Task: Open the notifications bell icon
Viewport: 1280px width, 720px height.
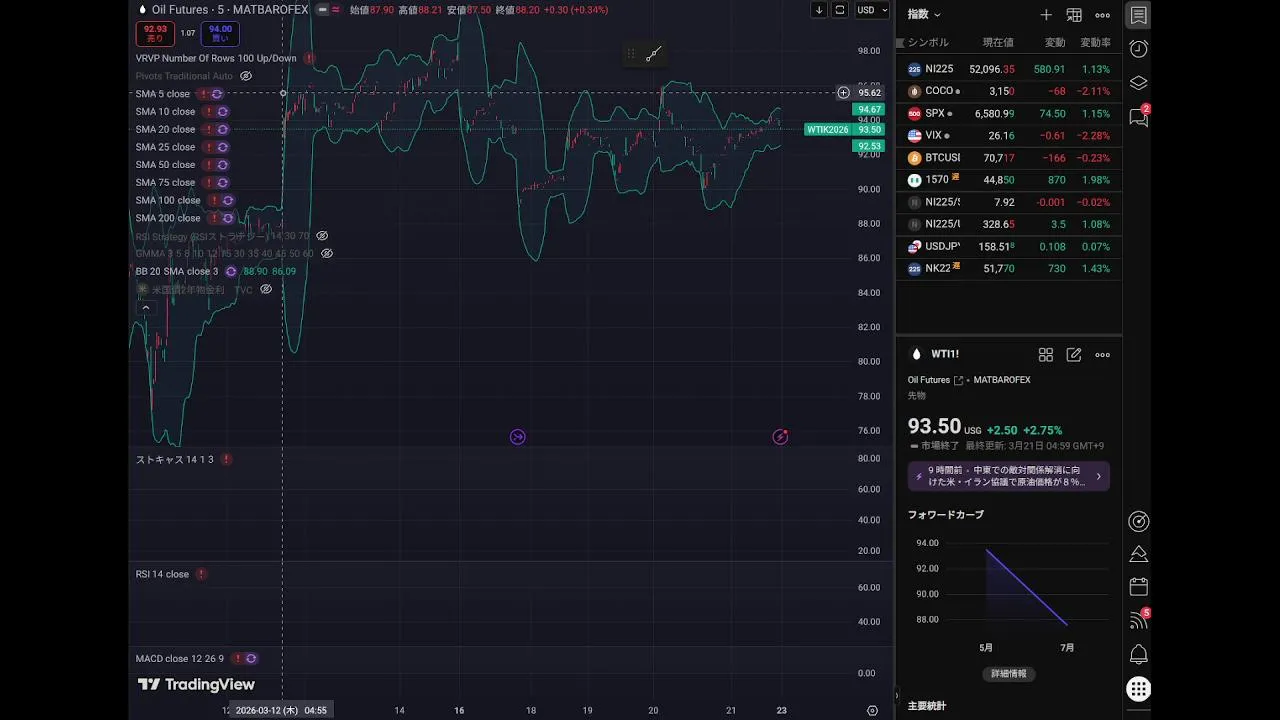Action: pos(1138,655)
